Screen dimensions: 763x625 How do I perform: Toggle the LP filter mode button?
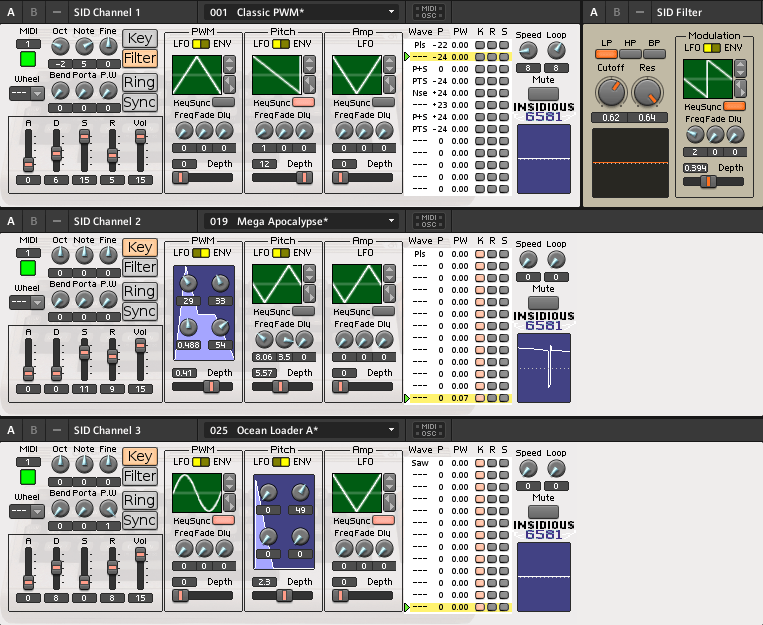[x=607, y=54]
